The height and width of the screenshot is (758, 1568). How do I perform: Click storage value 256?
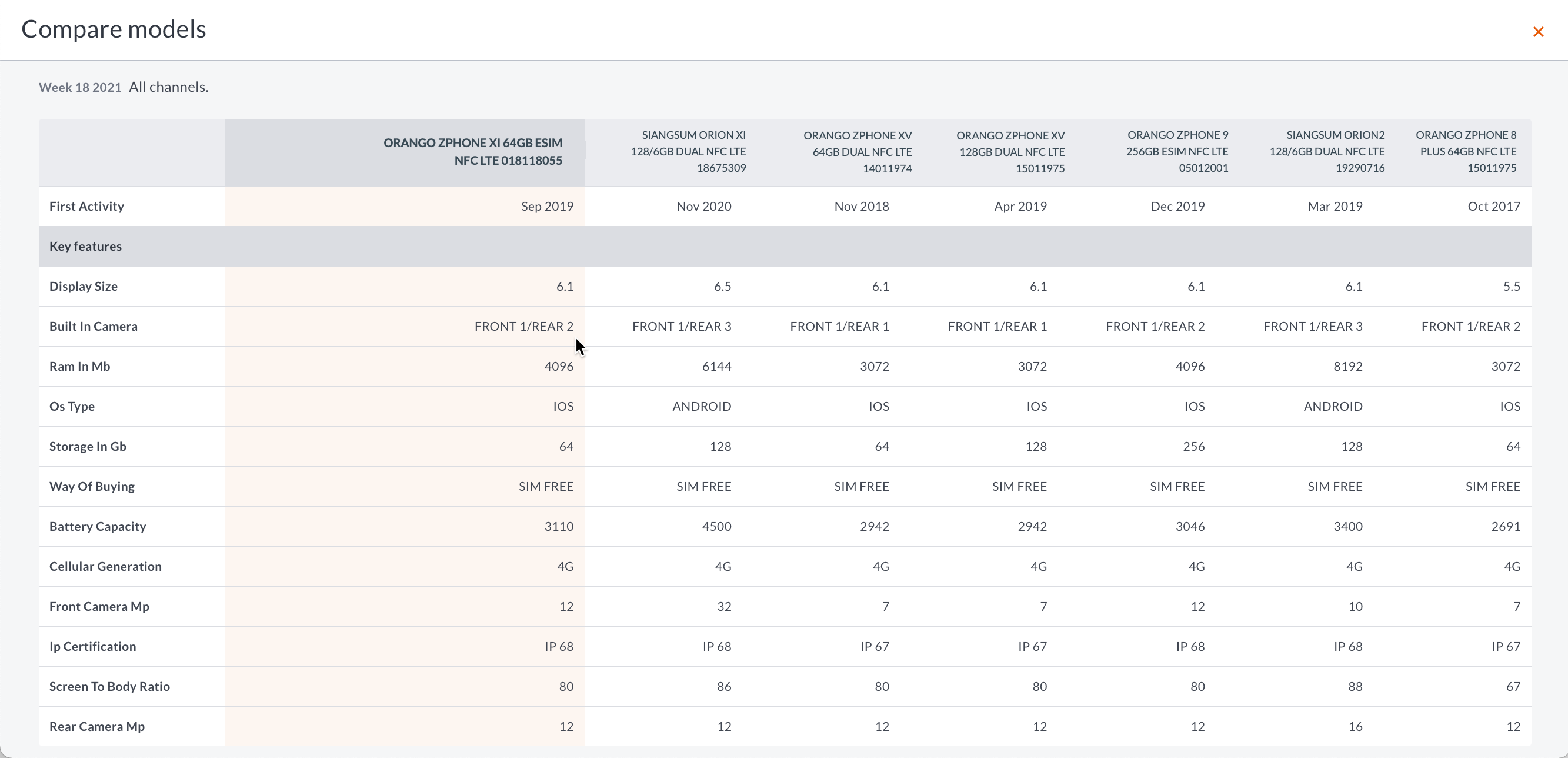coord(1194,447)
